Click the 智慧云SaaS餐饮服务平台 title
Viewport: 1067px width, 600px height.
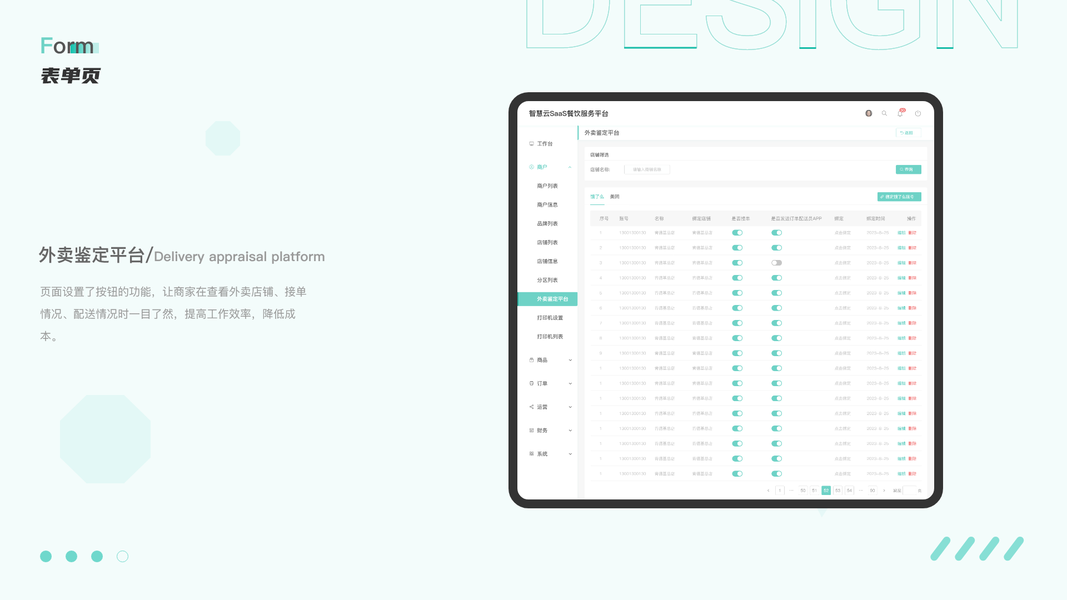point(569,114)
